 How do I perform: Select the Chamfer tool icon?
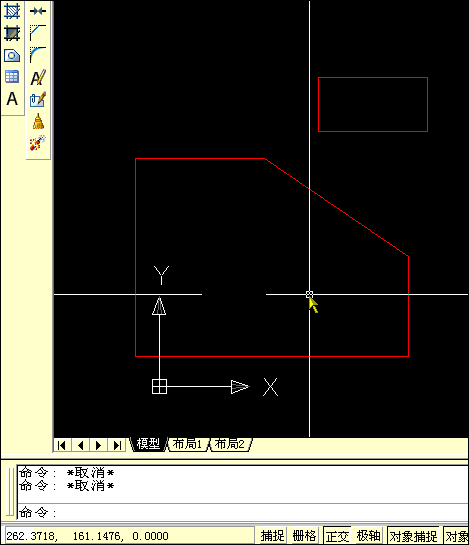(38, 33)
